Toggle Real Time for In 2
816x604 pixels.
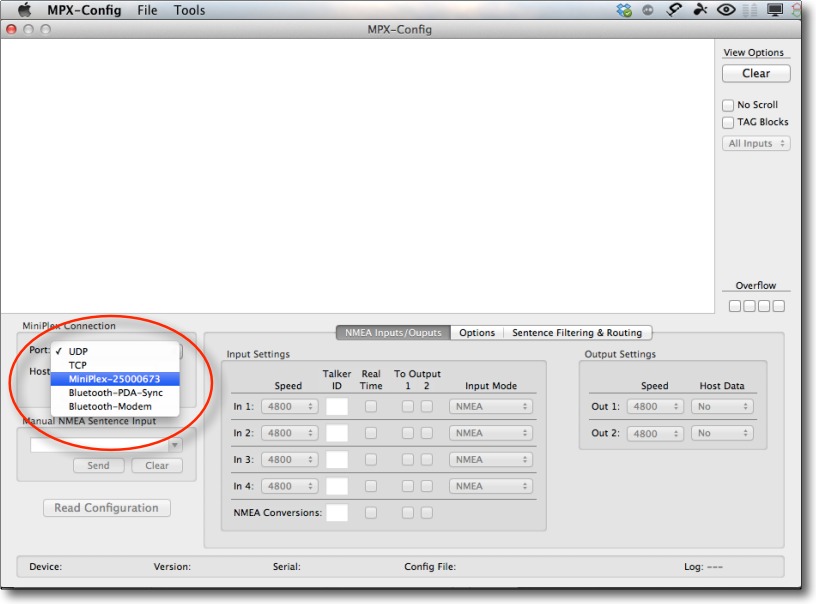pyautogui.click(x=371, y=433)
